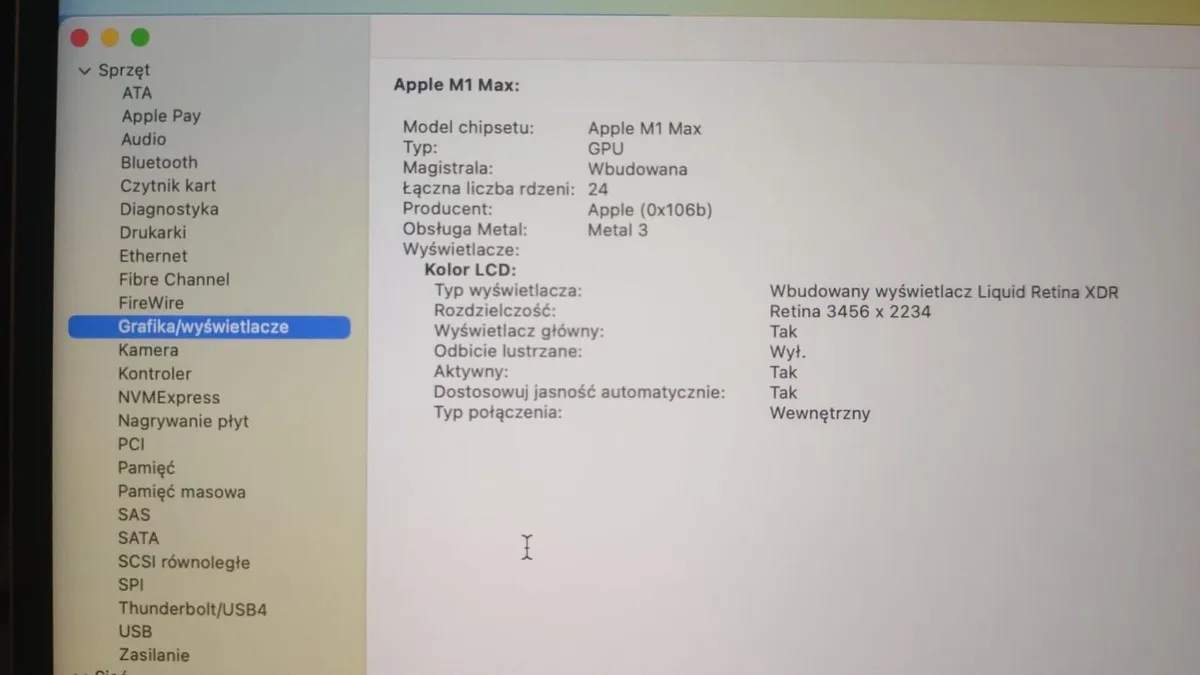
Task: Click the Typ połączenia value Wewnętrzny
Action: (x=820, y=413)
